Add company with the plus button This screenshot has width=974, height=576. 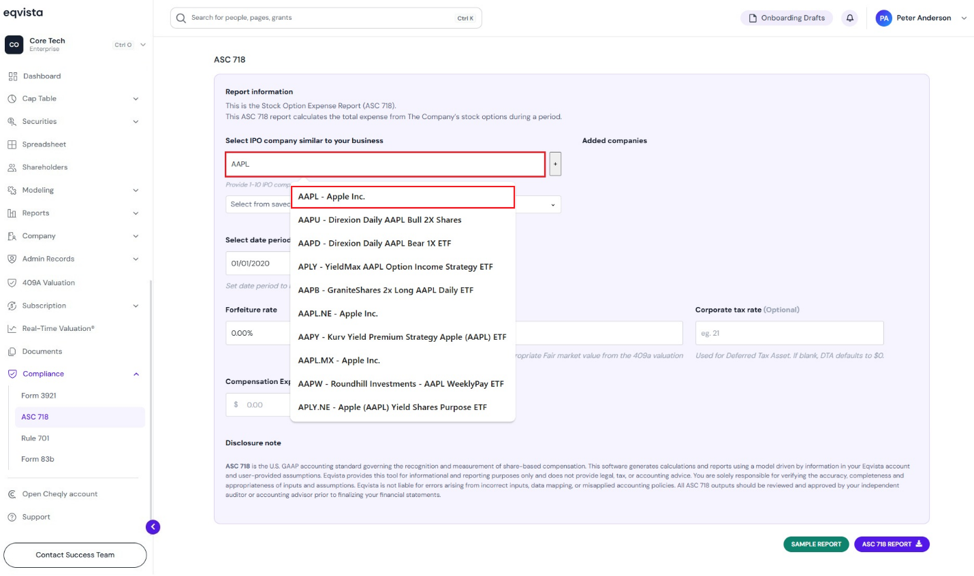(x=555, y=164)
